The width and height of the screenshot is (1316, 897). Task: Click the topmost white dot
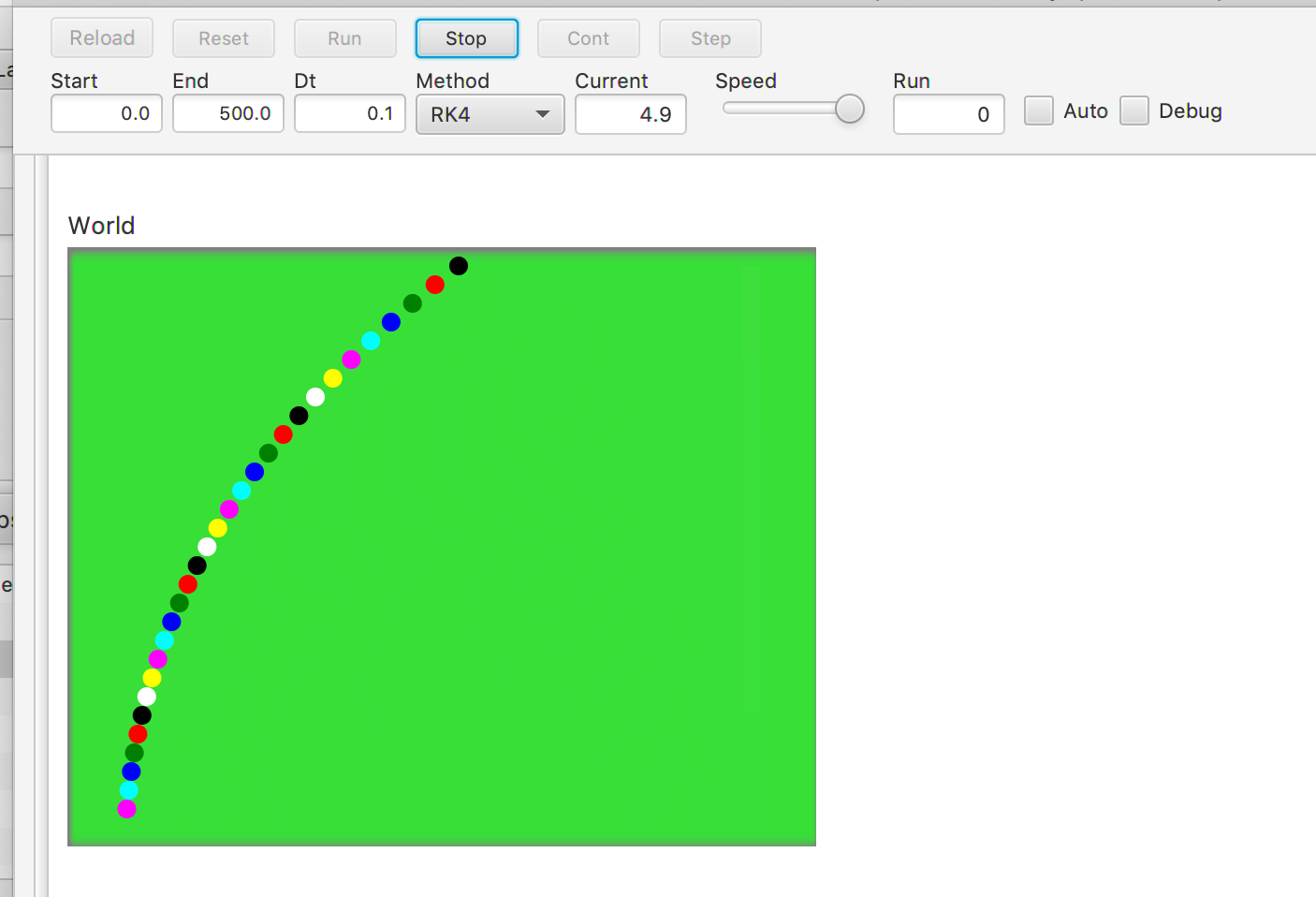click(315, 397)
